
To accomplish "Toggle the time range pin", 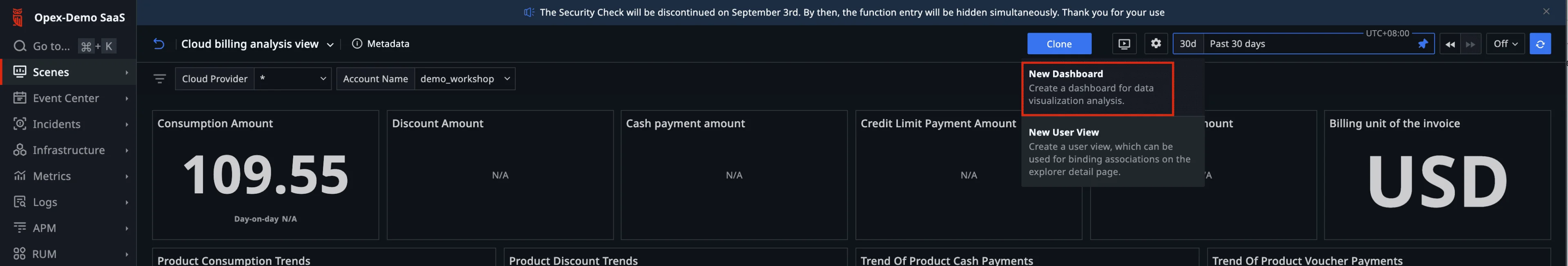I will click(1423, 44).
